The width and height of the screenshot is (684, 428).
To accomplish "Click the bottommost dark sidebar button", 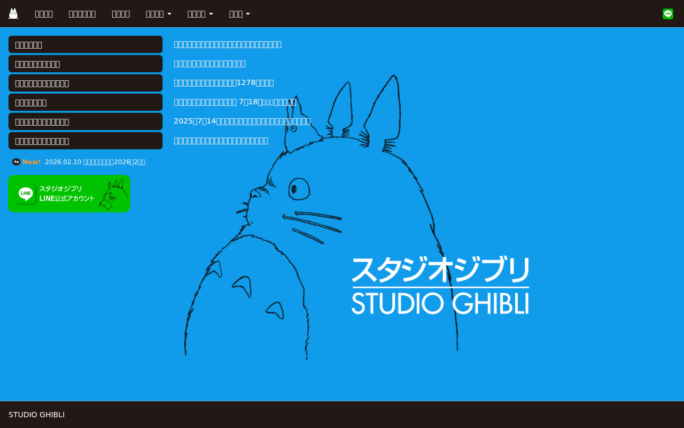I will point(85,141).
